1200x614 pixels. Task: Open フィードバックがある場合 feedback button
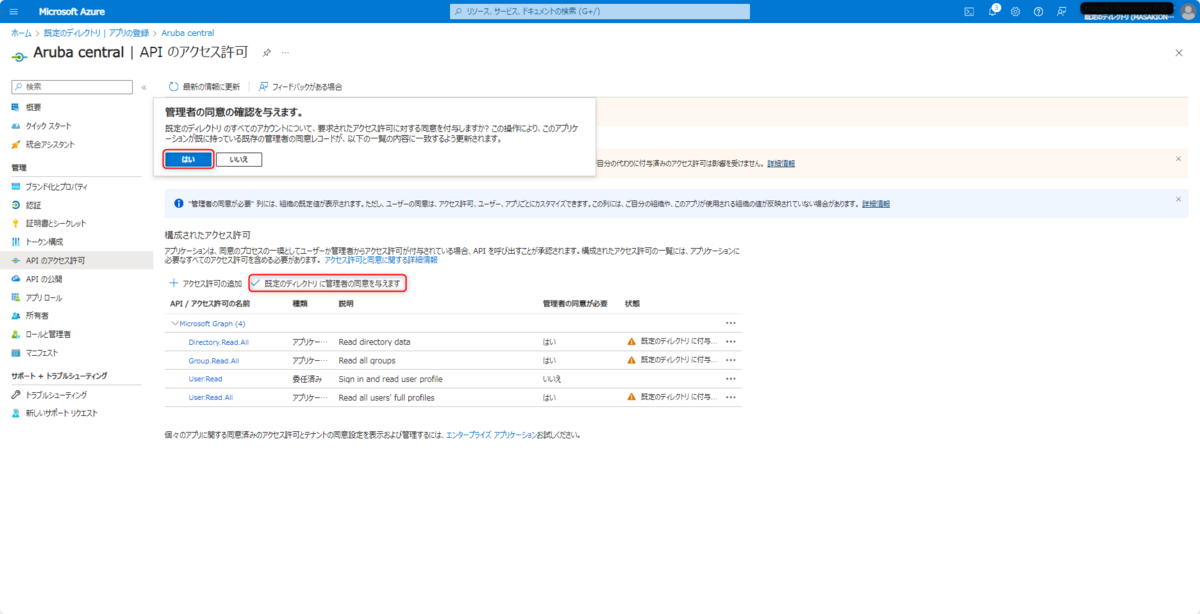point(300,87)
